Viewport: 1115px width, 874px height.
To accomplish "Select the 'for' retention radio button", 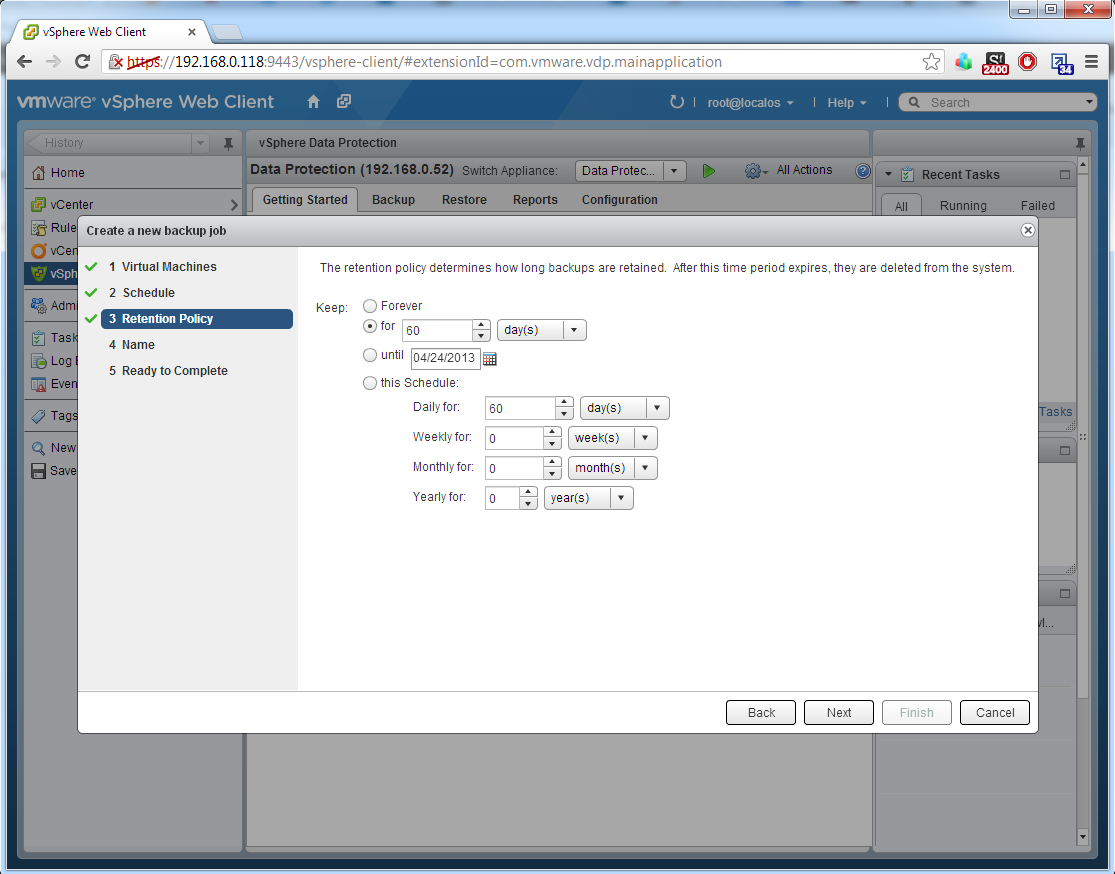I will coord(370,326).
